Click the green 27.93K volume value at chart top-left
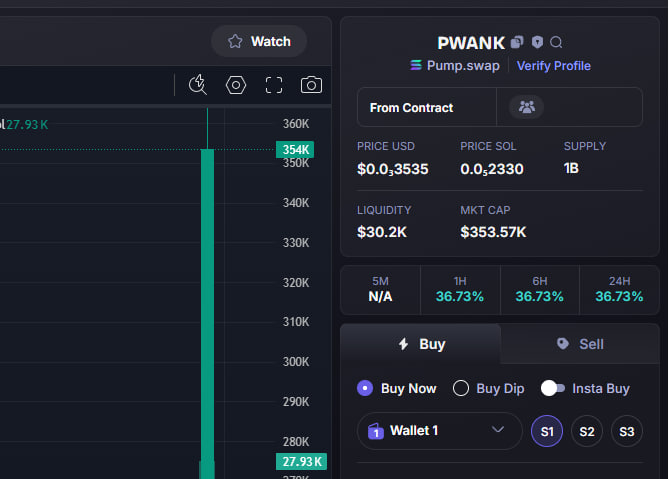The width and height of the screenshot is (669, 479). pyautogui.click(x=27, y=125)
